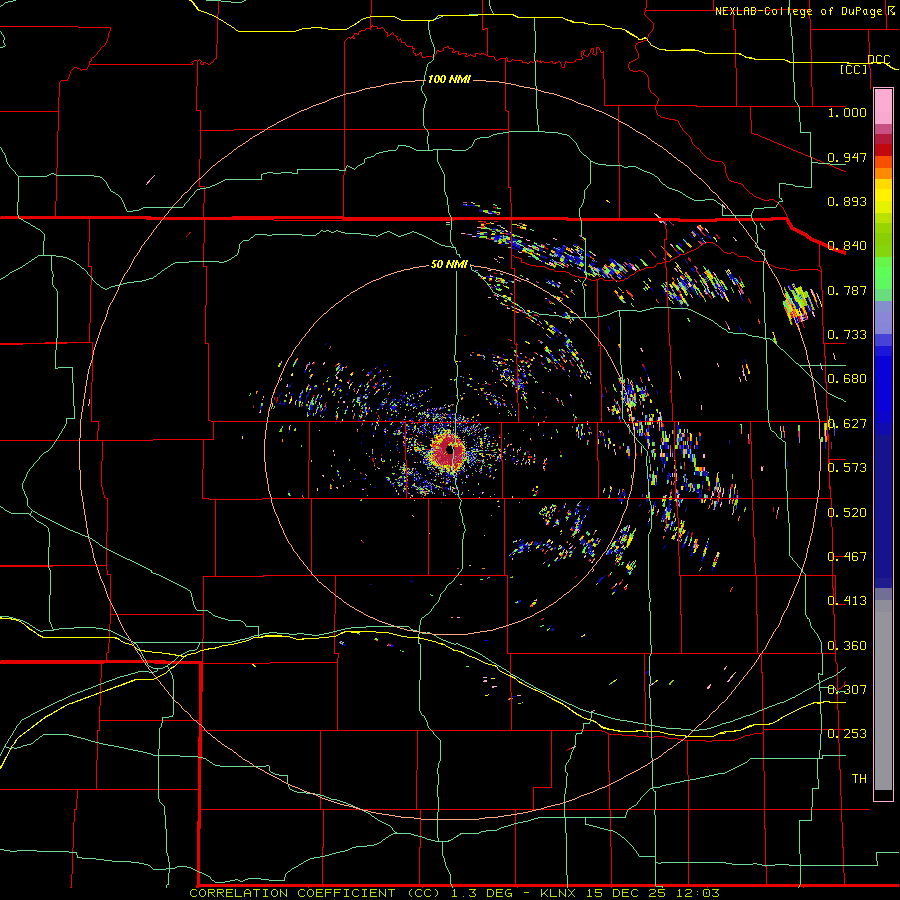Click the 0.413 value on the scale
Viewport: 900px width, 900px height.
pyautogui.click(x=847, y=601)
